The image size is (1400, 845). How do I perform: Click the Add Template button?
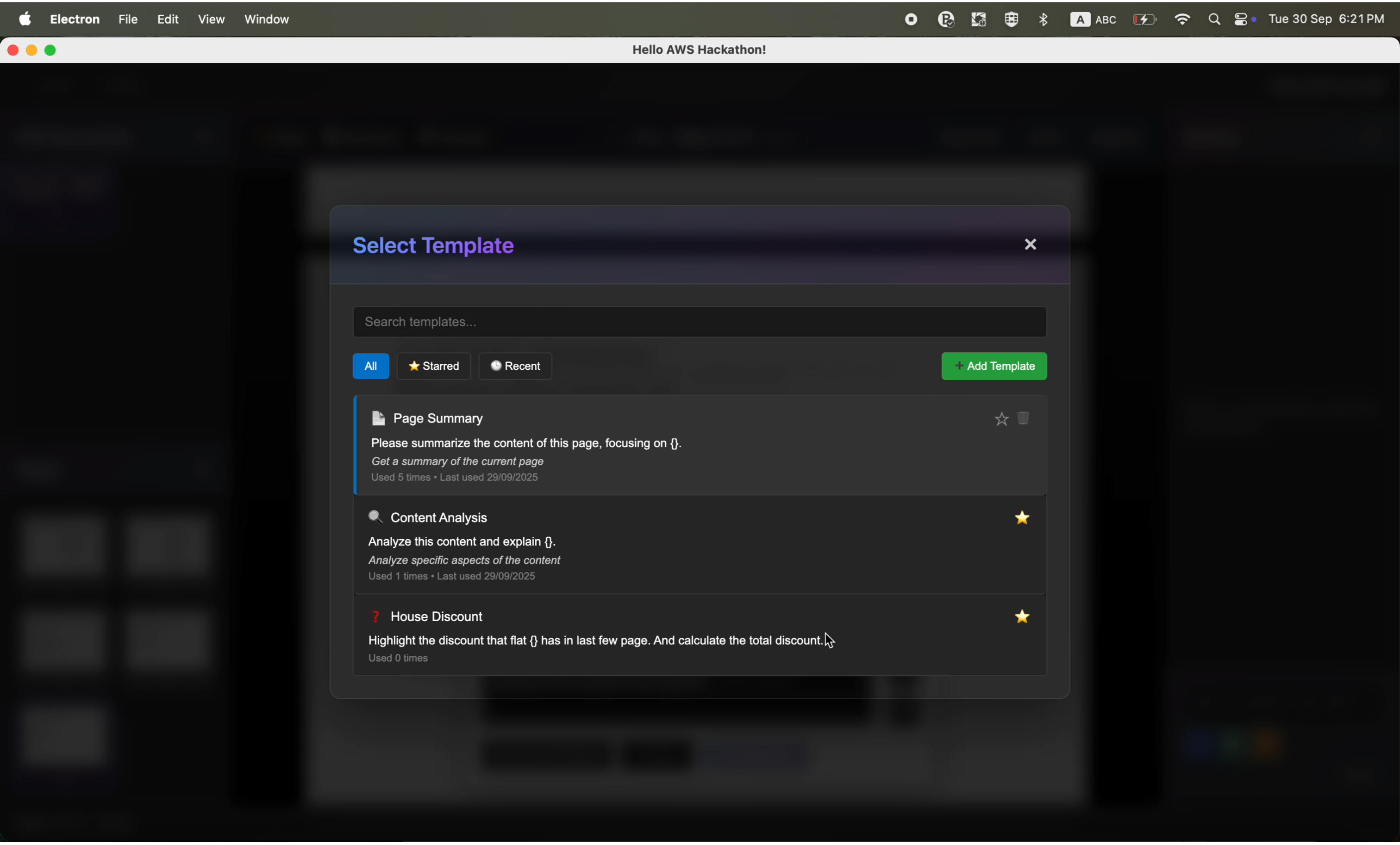point(994,367)
